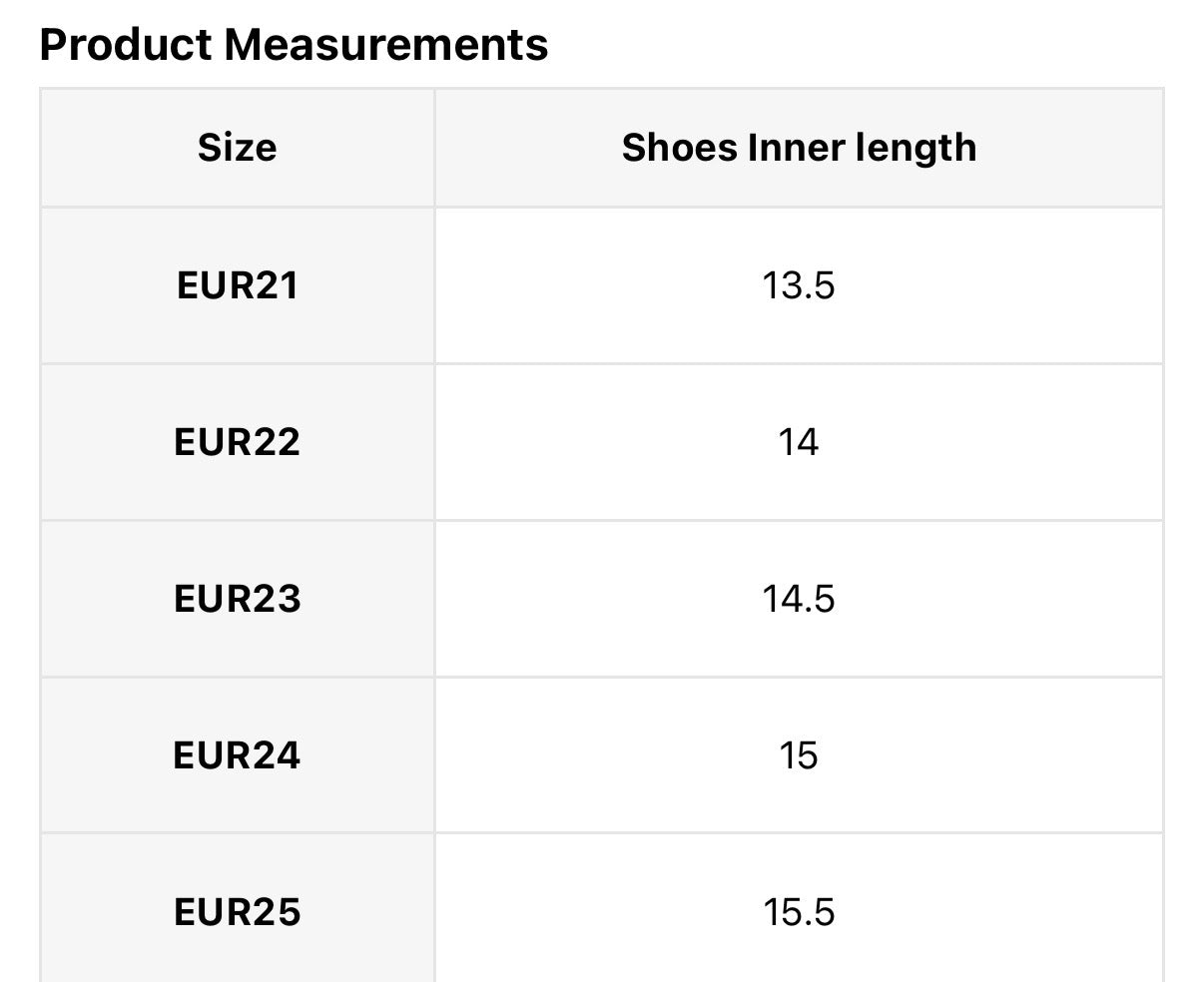
Task: Select the inner length value 15
Action: pos(798,755)
